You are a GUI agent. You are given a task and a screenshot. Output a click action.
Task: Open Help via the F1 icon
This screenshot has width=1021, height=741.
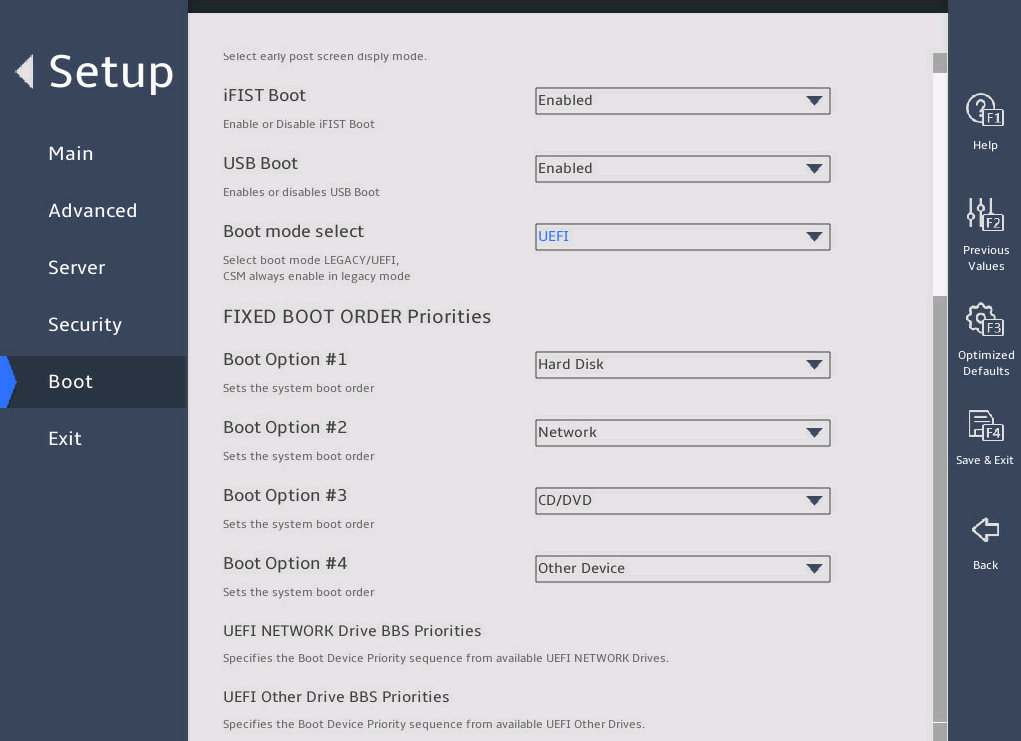coord(985,109)
